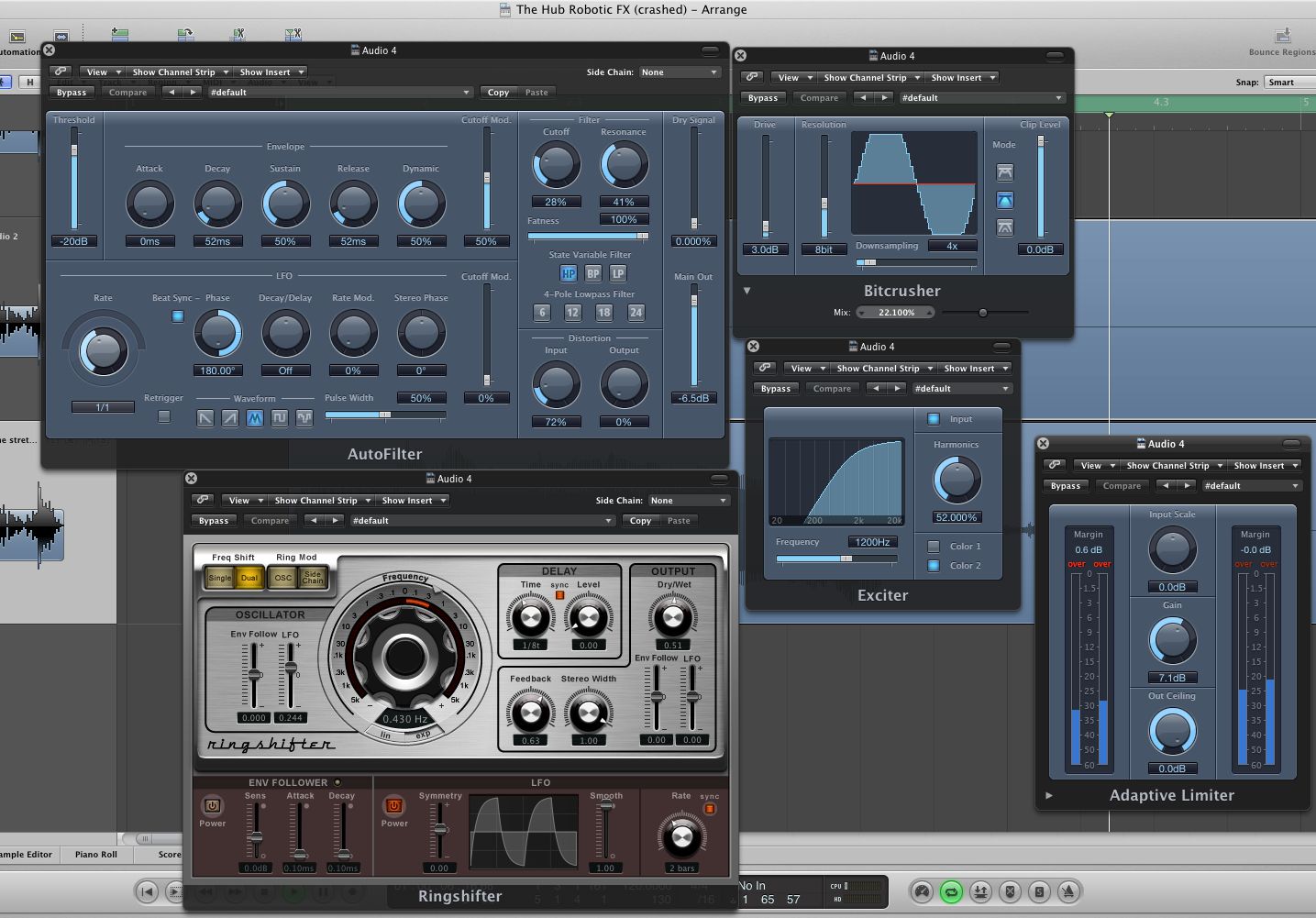This screenshot has width=1316, height=918.
Task: Click Bypass button in Adaptive Limiter window
Action: pos(1065,485)
